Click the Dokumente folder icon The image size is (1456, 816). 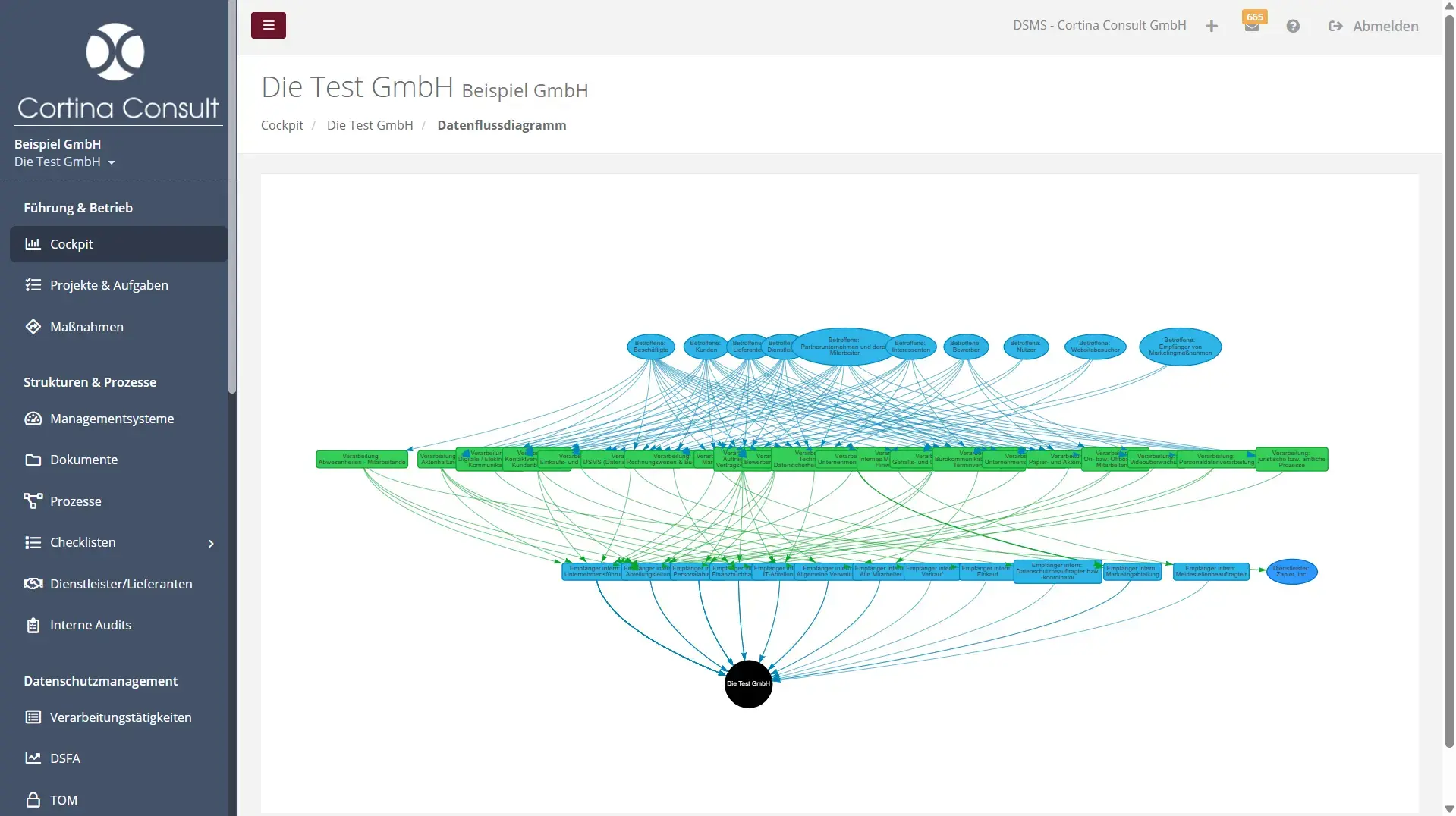click(33, 460)
